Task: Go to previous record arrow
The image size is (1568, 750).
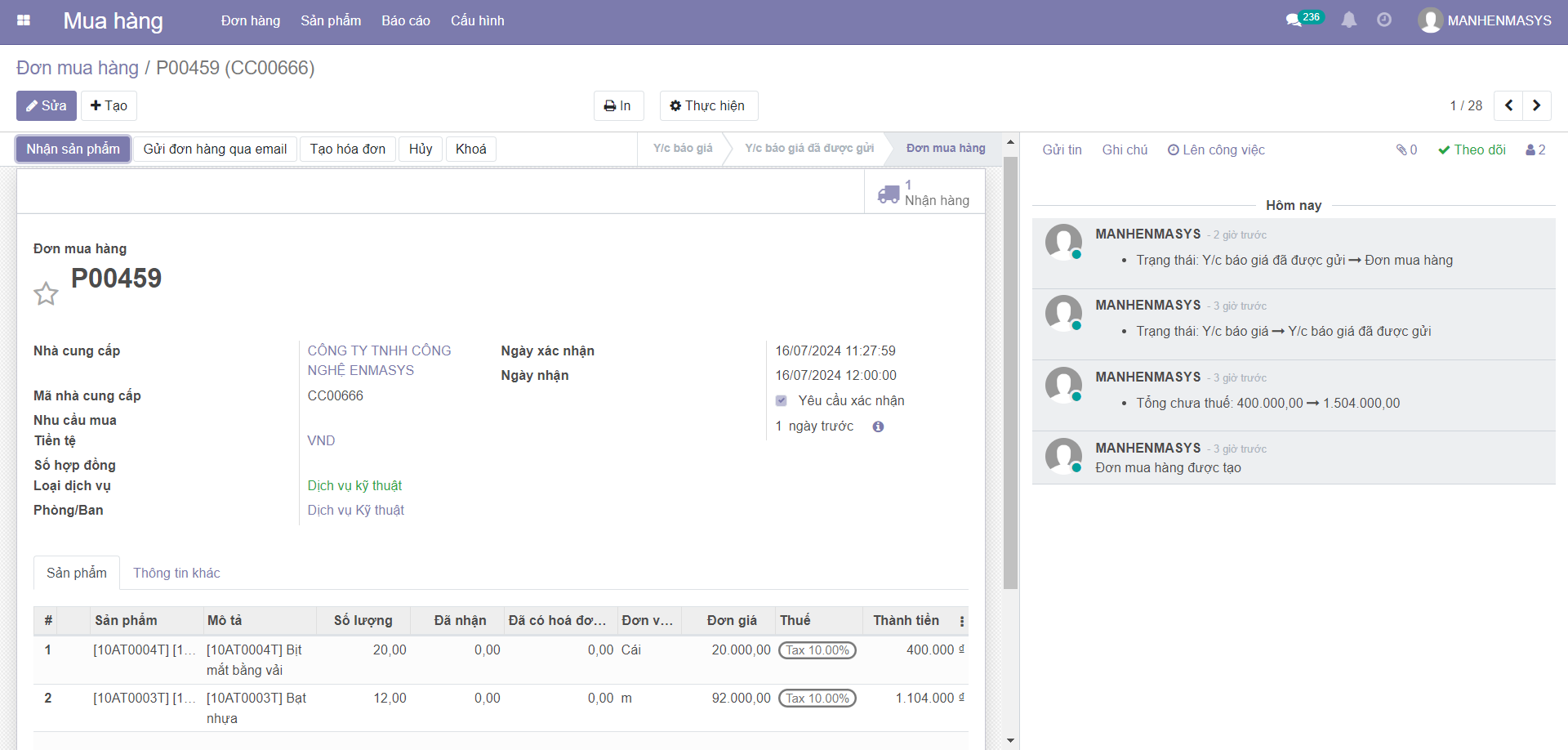Action: point(1508,105)
